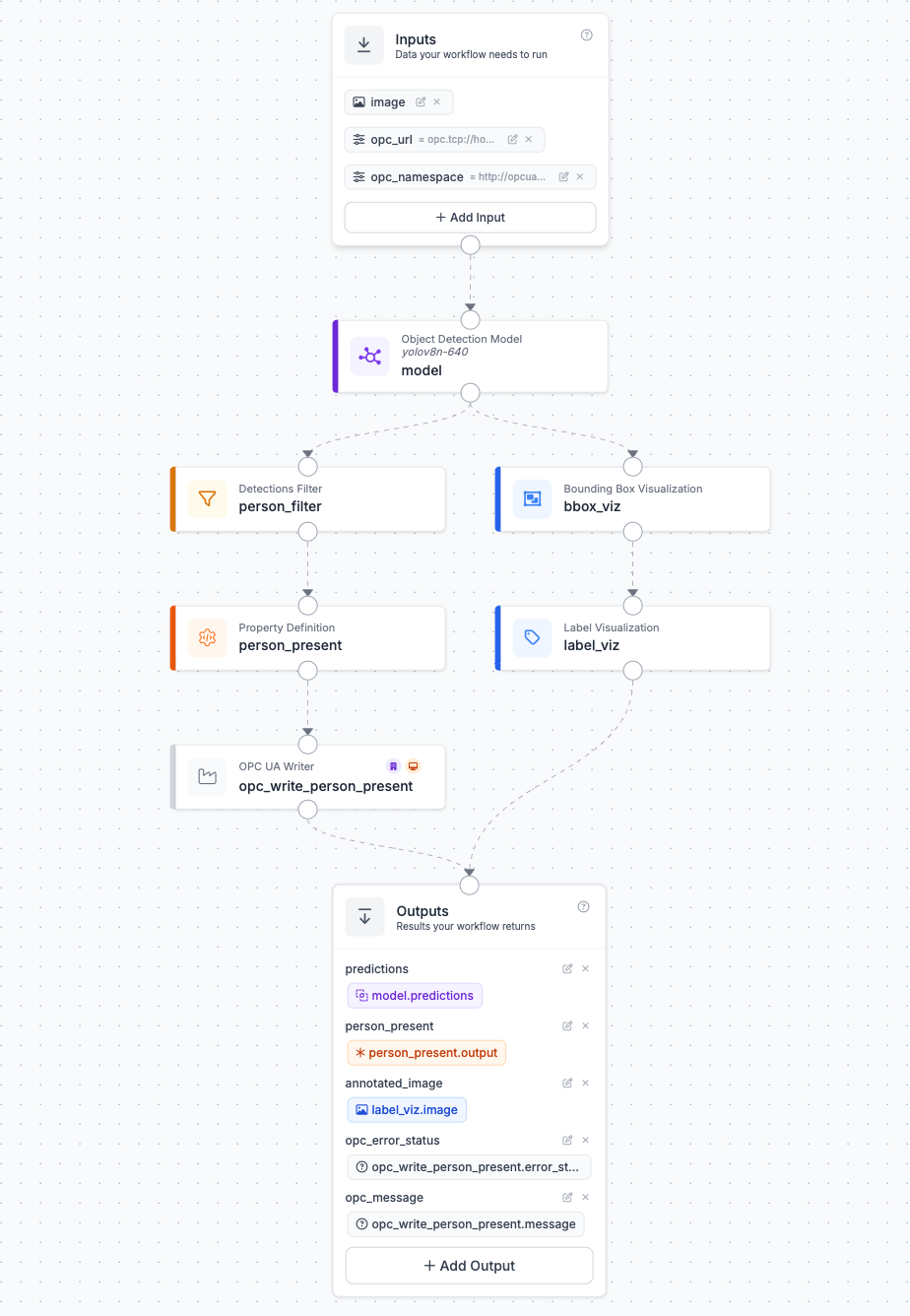Remove the opc_url input

coord(529,140)
